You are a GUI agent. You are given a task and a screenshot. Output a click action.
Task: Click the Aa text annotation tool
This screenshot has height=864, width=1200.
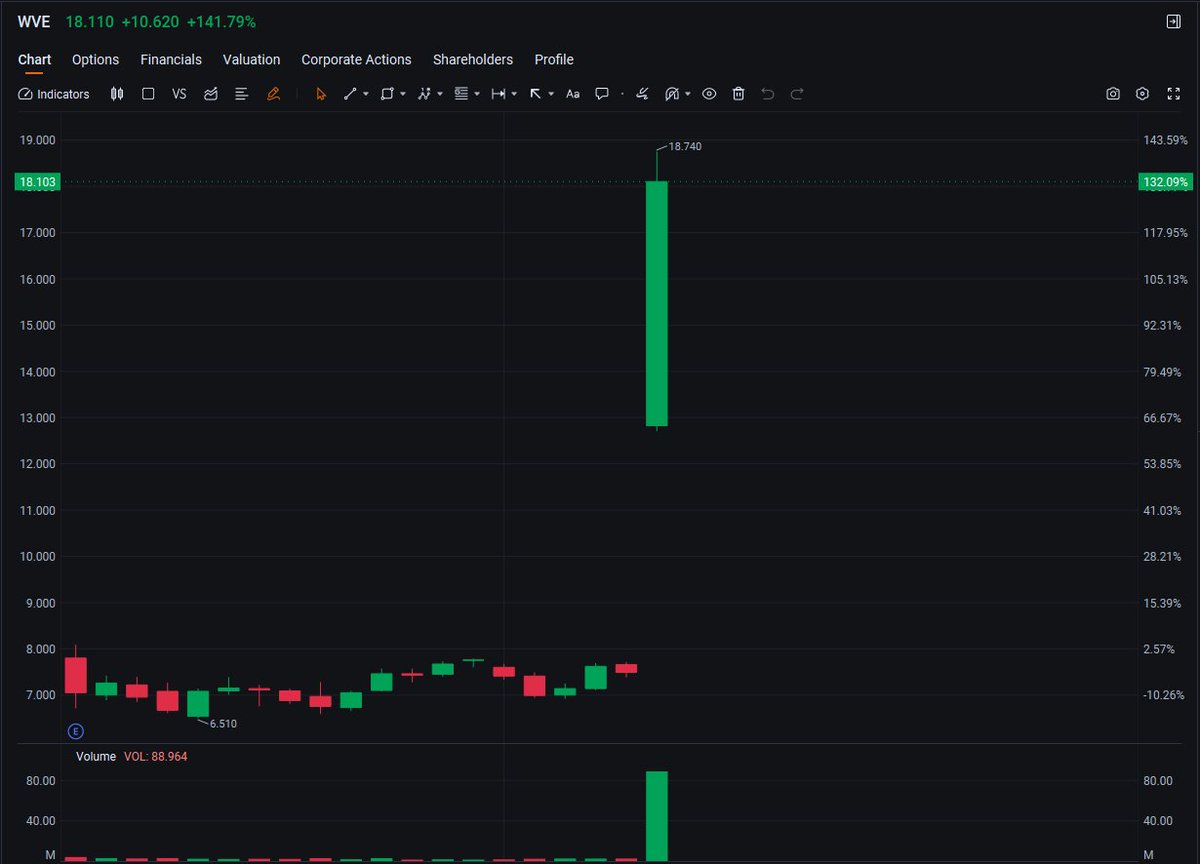[572, 93]
